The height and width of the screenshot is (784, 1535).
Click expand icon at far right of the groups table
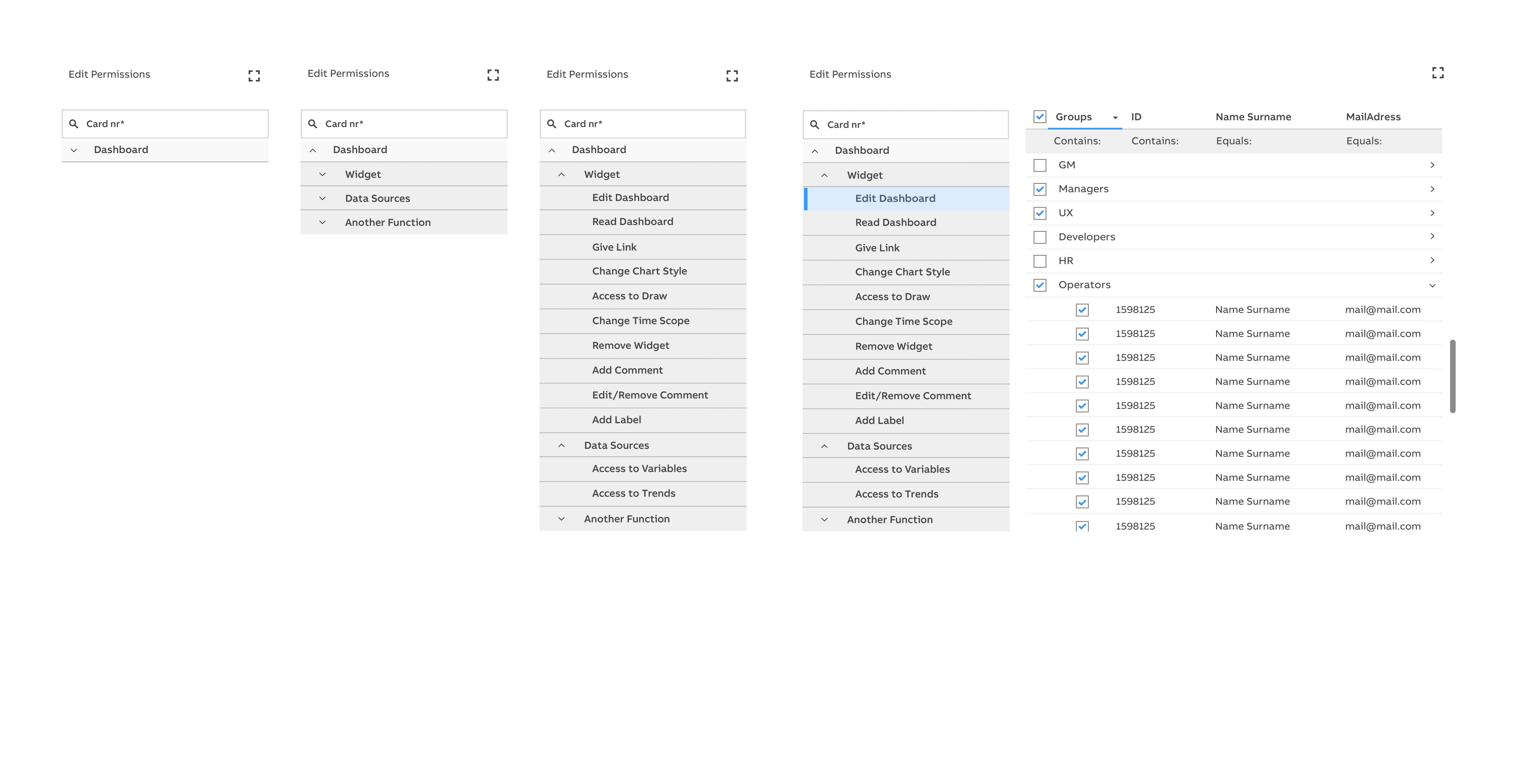coord(1437,73)
